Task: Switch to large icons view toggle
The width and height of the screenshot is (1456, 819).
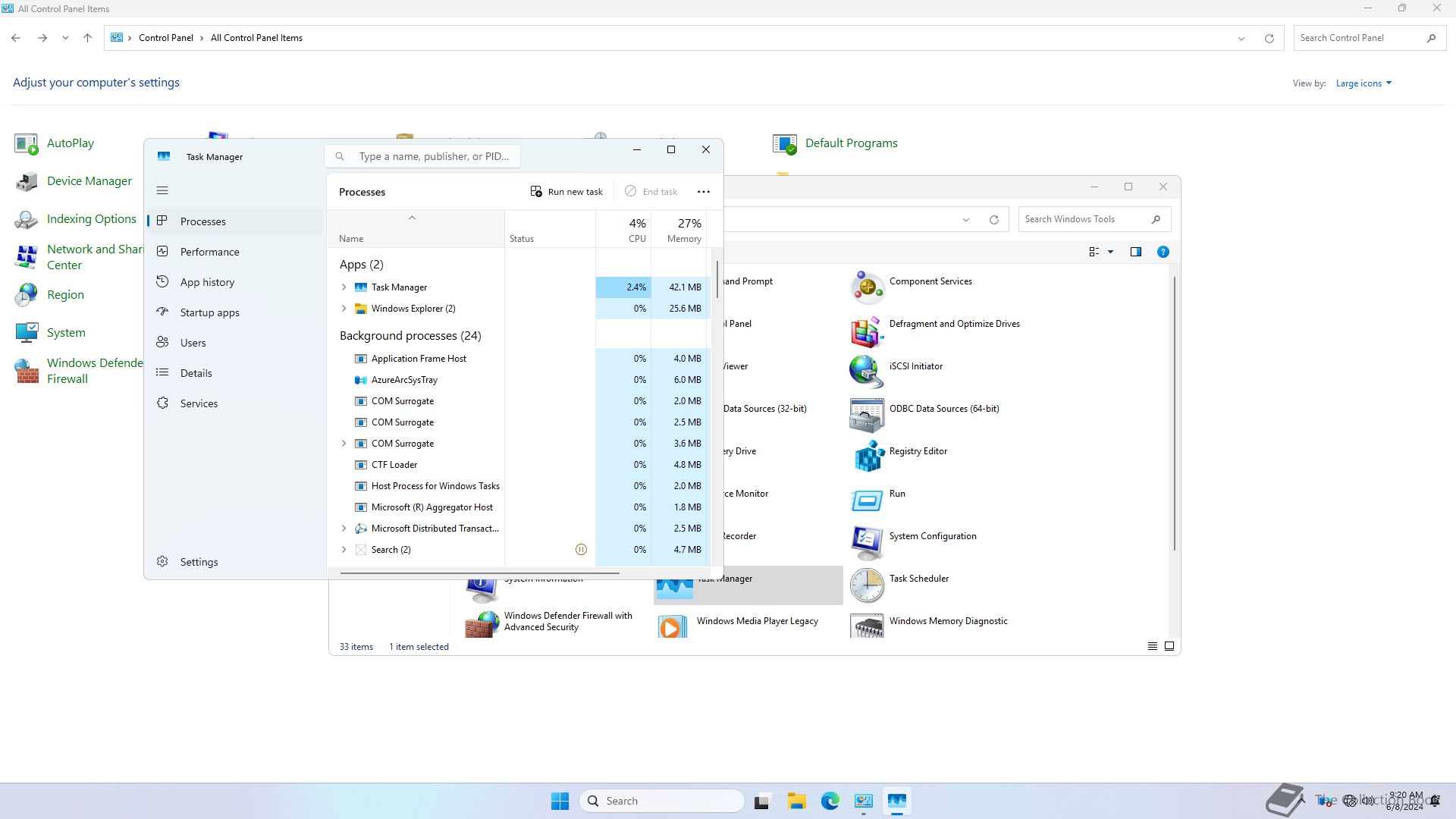Action: 1169,646
